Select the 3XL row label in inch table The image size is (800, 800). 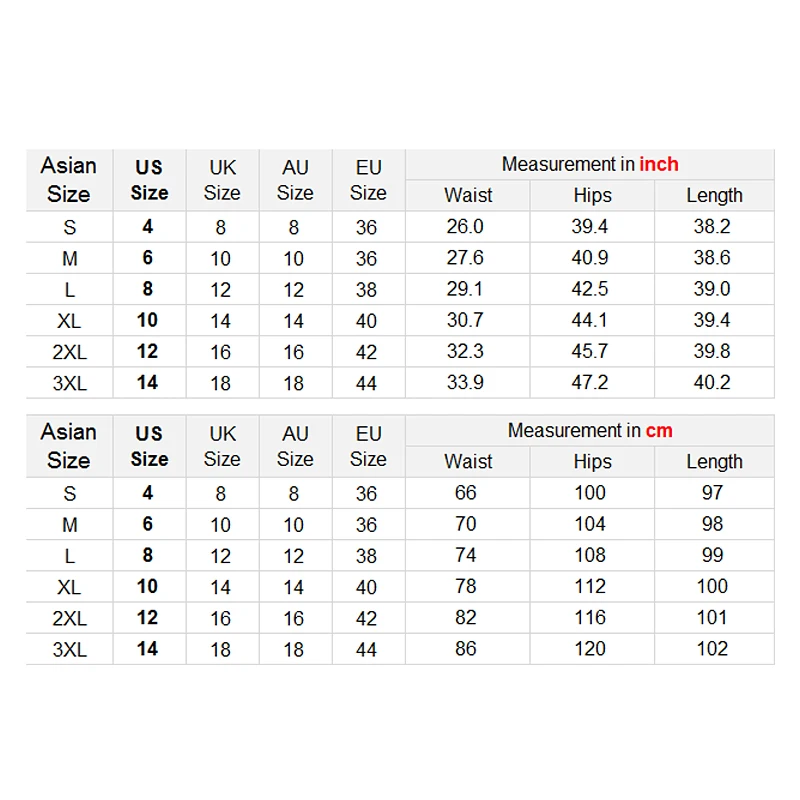click(69, 383)
